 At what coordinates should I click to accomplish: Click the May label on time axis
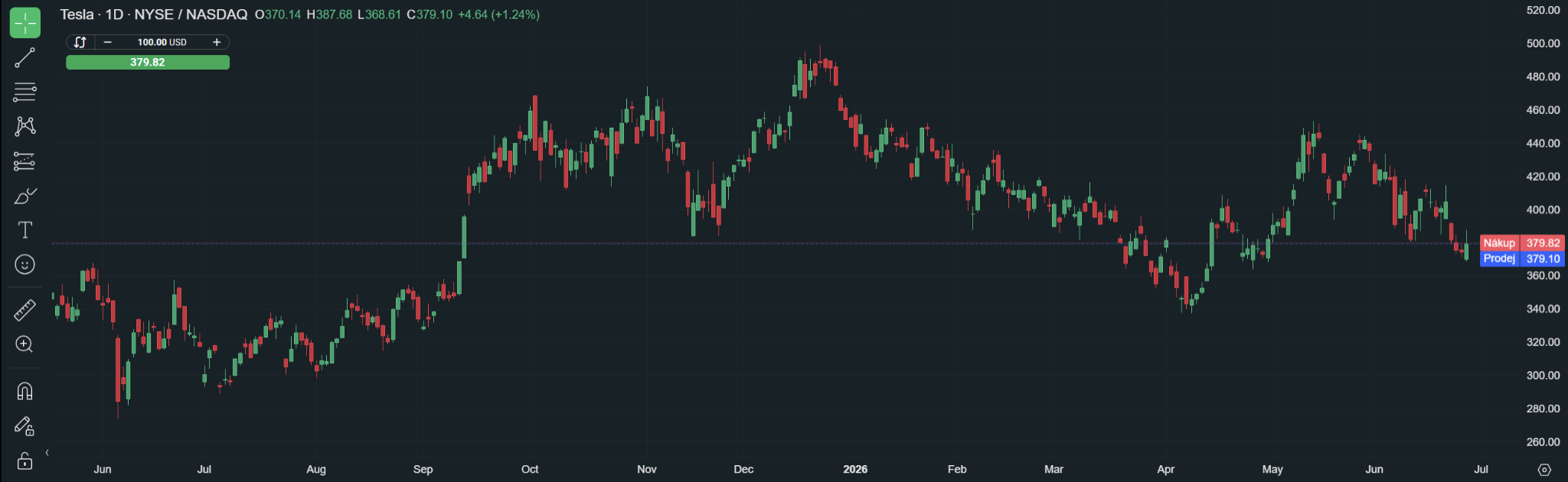[x=1272, y=469]
